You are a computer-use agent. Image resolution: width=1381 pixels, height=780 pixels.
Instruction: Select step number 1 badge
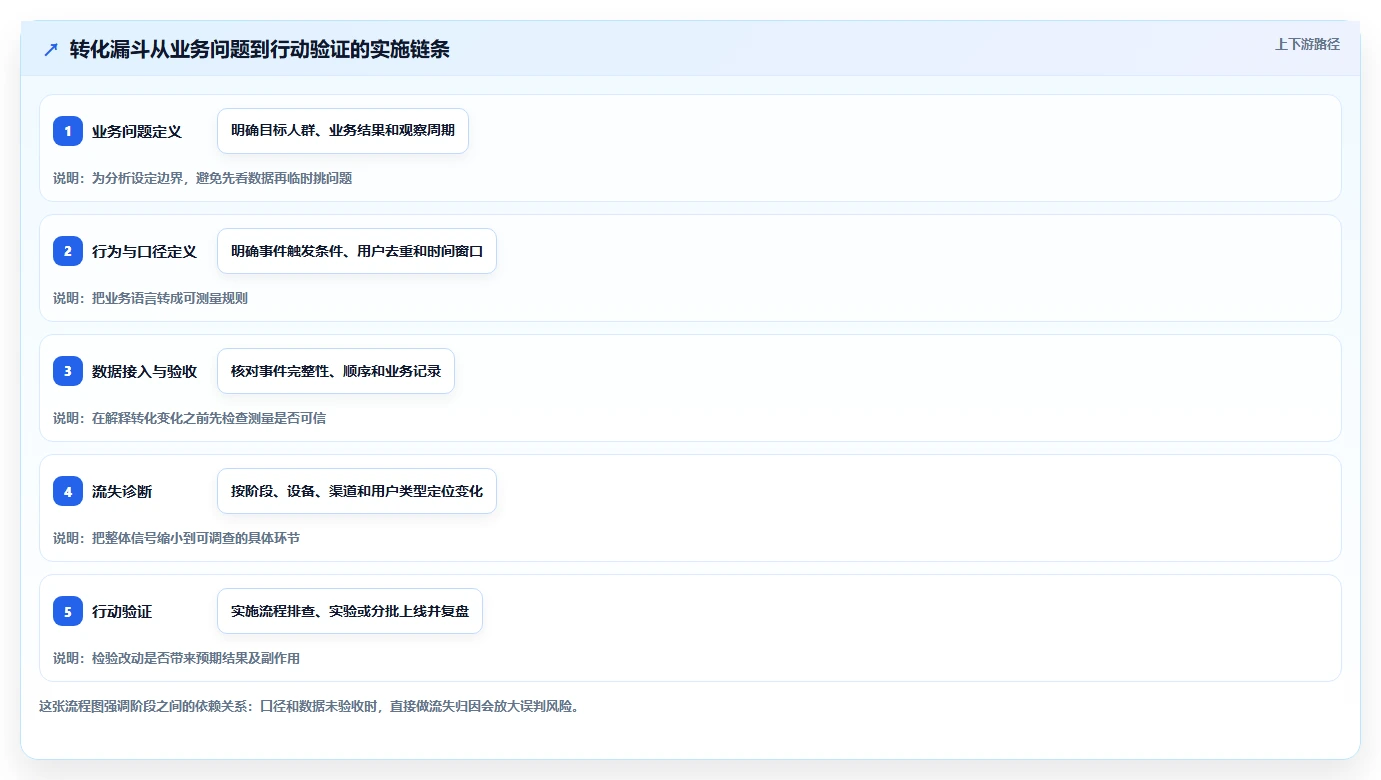click(68, 131)
